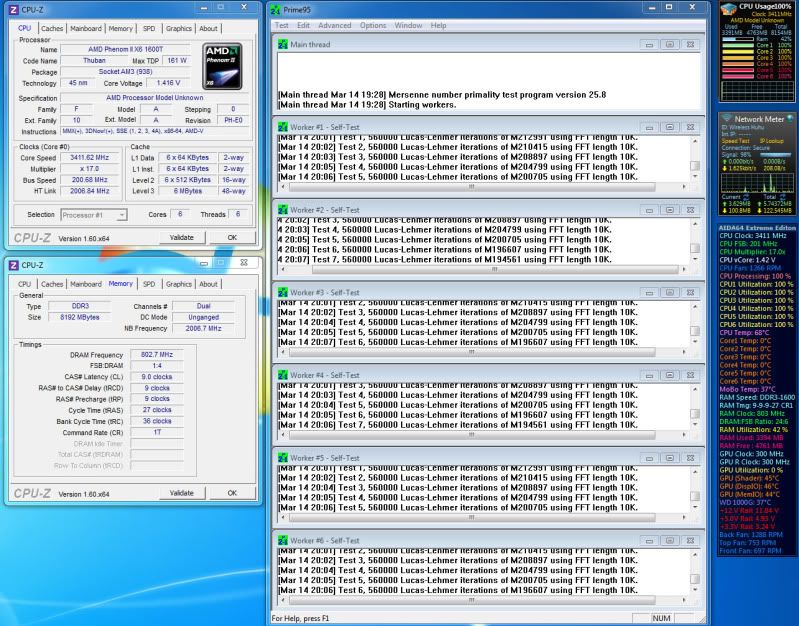Minimize the Worker #5 child window
This screenshot has height=626, width=799.
(650, 458)
